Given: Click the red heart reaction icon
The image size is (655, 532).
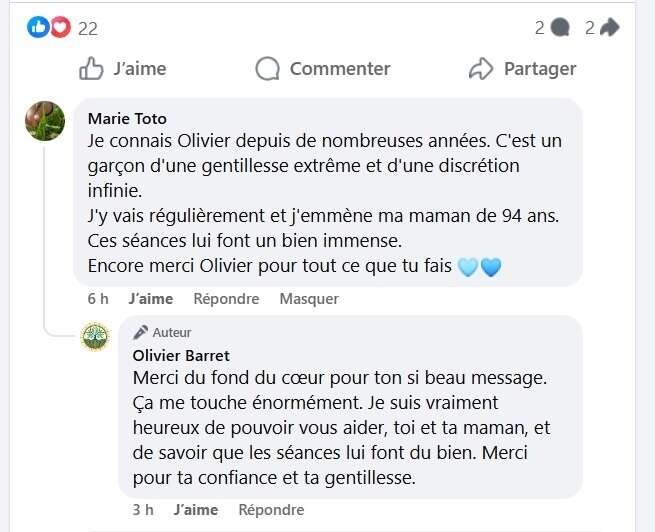Looking at the screenshot, I should [60, 28].
